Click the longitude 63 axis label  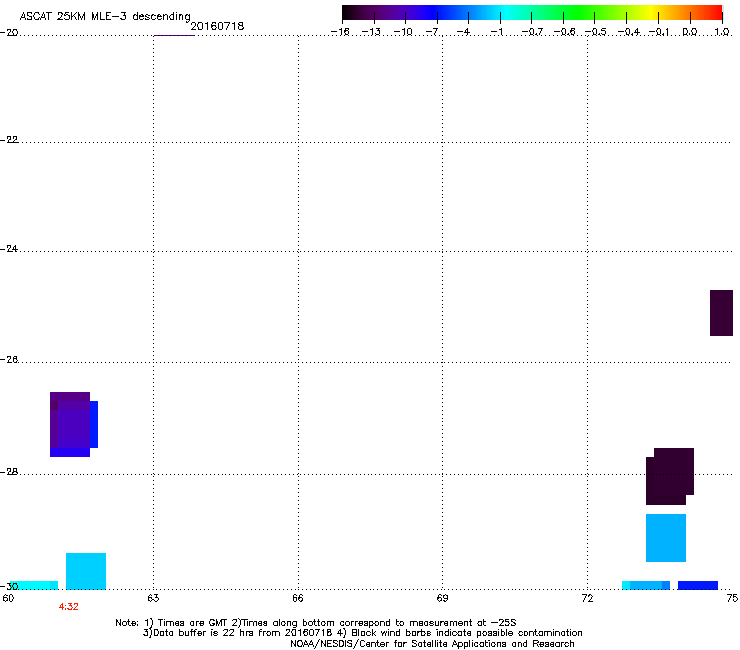click(x=153, y=598)
